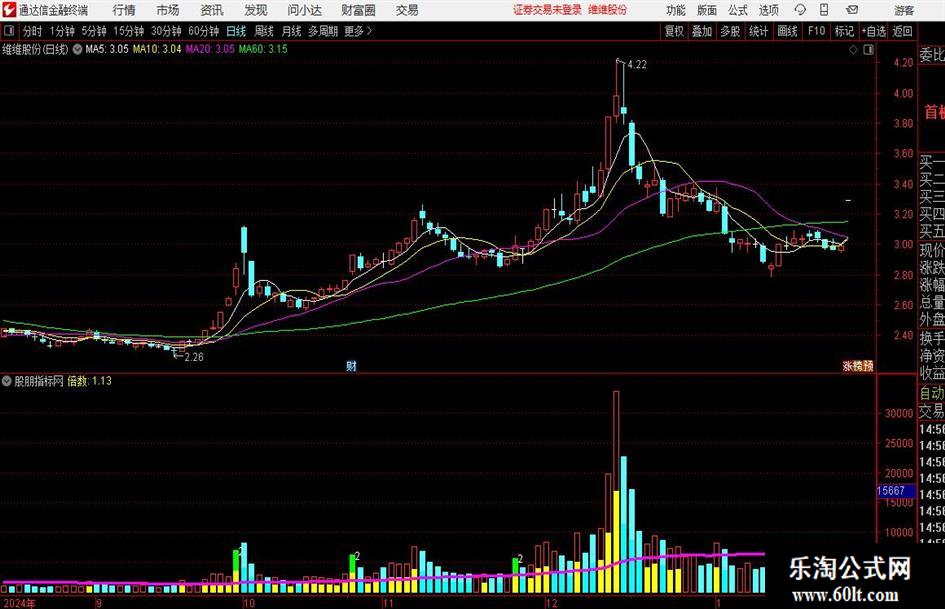Screen dimensions: 945x609
Task: Click the MA20: 3.05 indicator label
Action: point(210,49)
